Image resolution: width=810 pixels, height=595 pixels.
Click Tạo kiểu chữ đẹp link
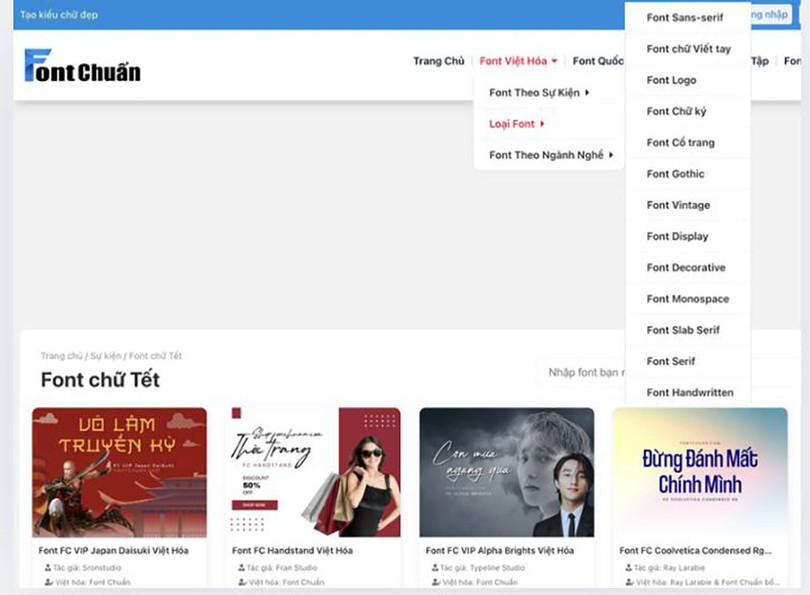(59, 15)
